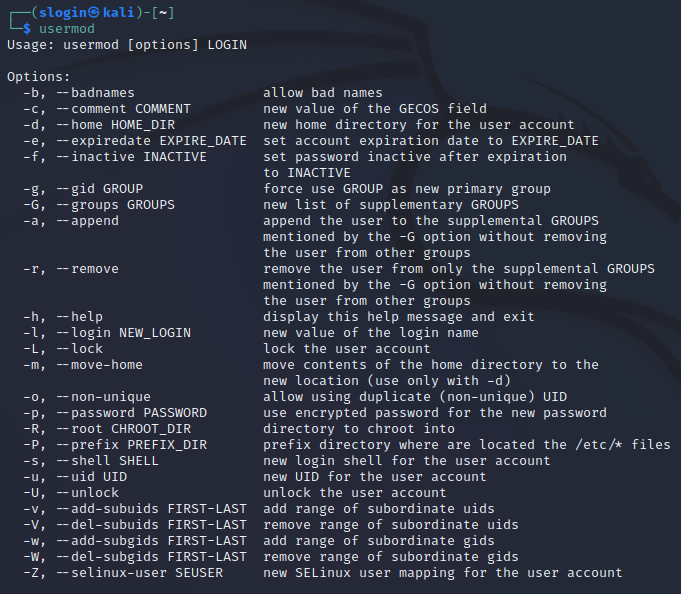Click the tilde directory indicator in the prompt
Image resolution: width=681 pixels, height=594 pixels.
pos(163,13)
